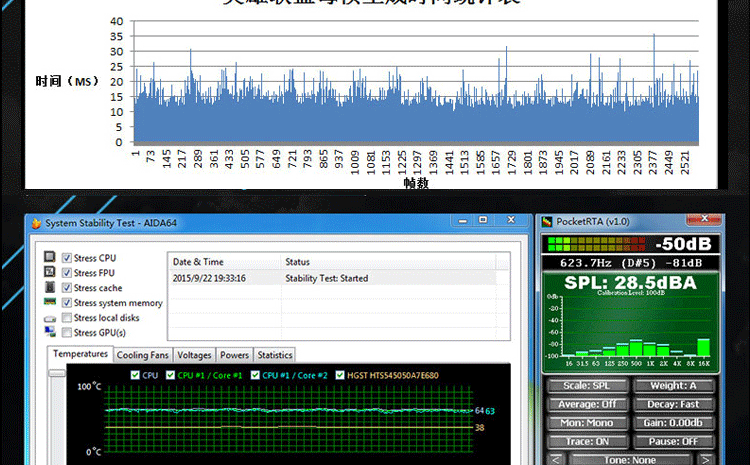
Task: Uncheck the Stress system memory checkbox
Action: coord(67,303)
